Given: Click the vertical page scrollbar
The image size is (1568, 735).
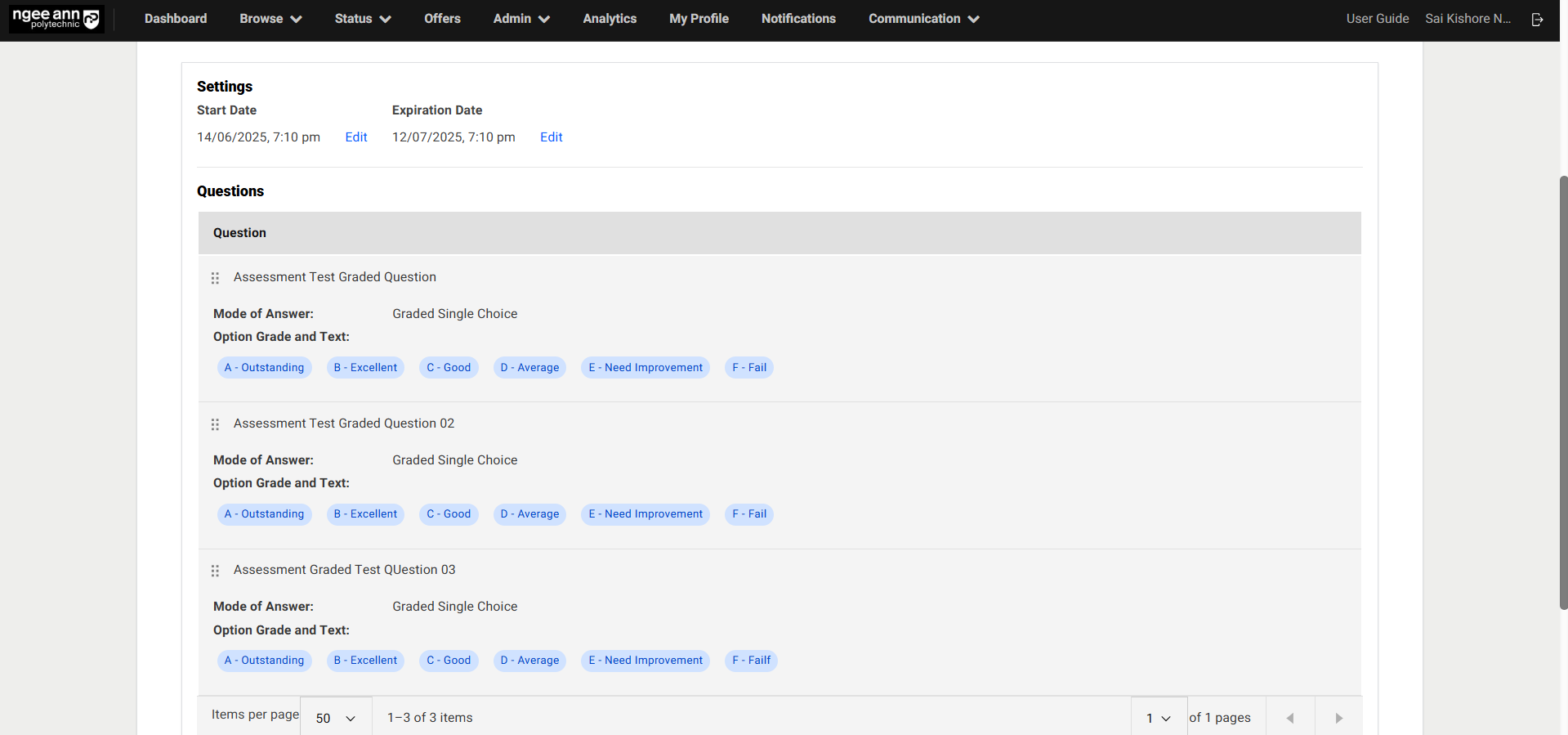Looking at the screenshot, I should coord(1563,392).
